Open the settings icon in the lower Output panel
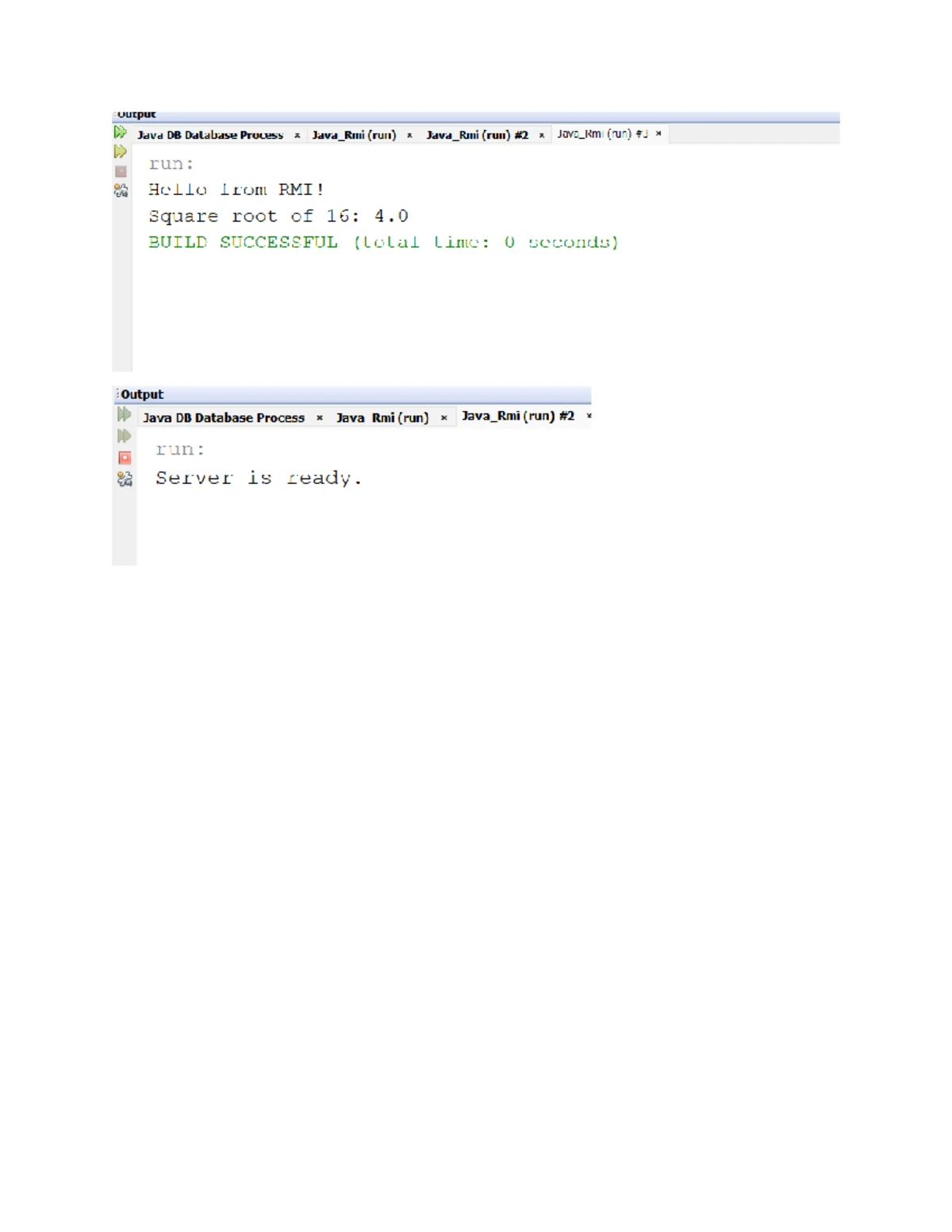 [x=125, y=478]
